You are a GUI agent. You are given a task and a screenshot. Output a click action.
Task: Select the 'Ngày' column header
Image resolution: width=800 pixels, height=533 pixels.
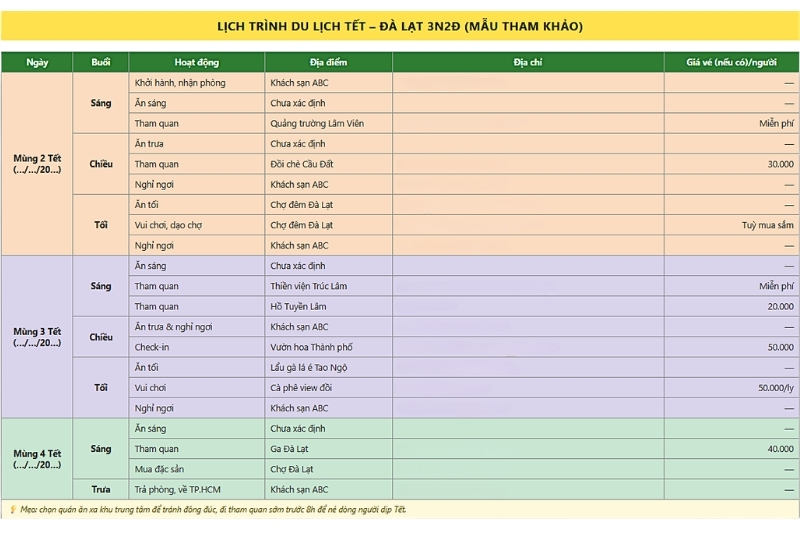click(x=37, y=62)
